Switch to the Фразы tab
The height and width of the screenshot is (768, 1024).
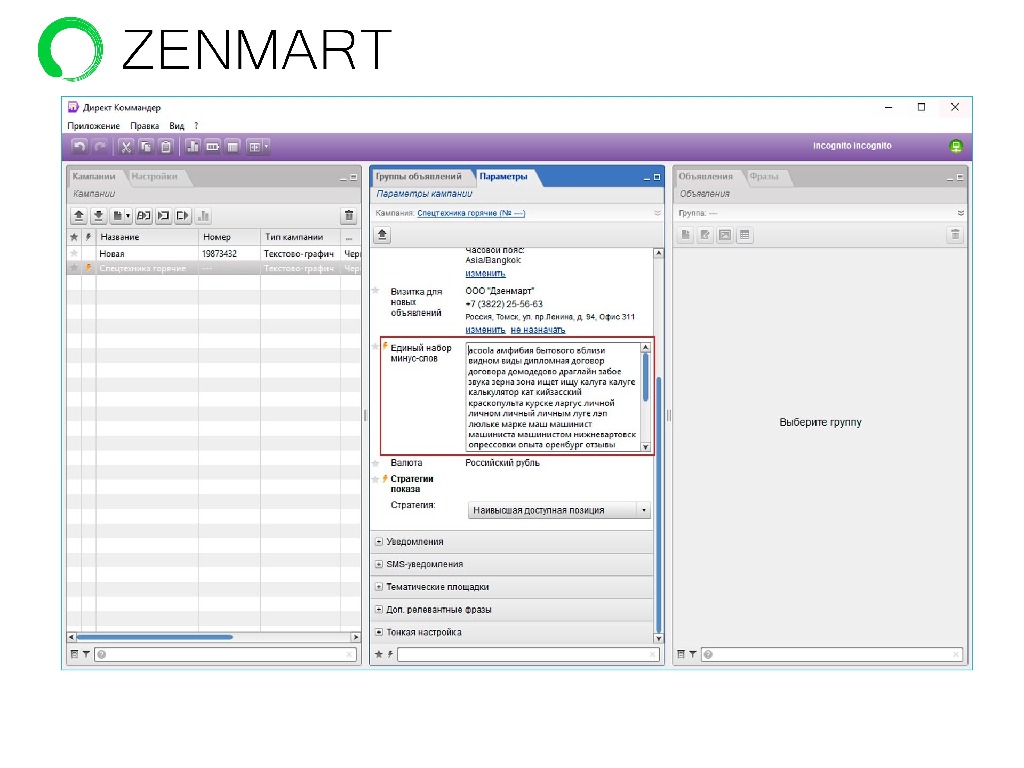(763, 176)
